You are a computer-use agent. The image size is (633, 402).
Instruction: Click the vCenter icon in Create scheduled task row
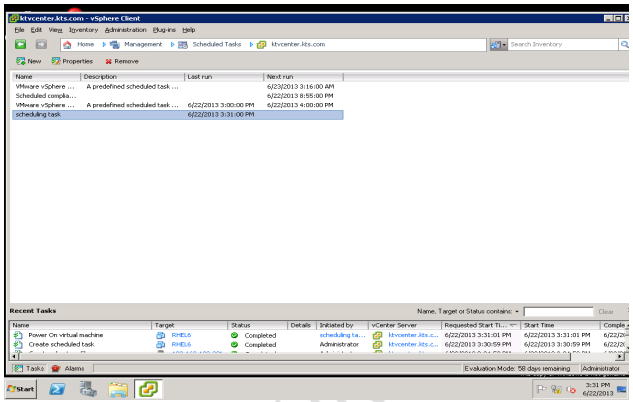[x=377, y=345]
